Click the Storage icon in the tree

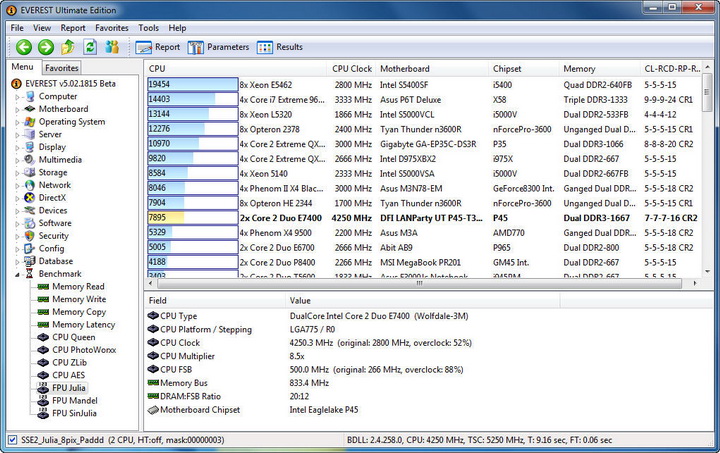pyautogui.click(x=30, y=172)
